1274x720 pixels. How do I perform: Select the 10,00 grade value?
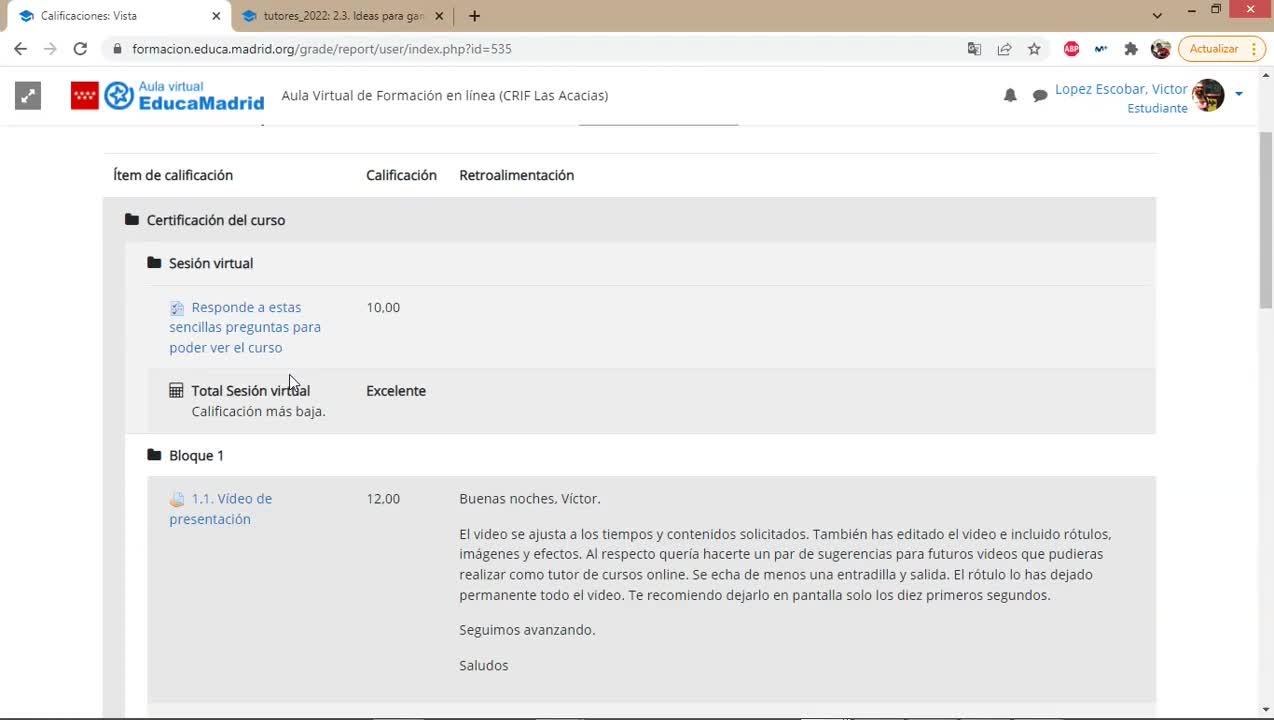pyautogui.click(x=383, y=307)
